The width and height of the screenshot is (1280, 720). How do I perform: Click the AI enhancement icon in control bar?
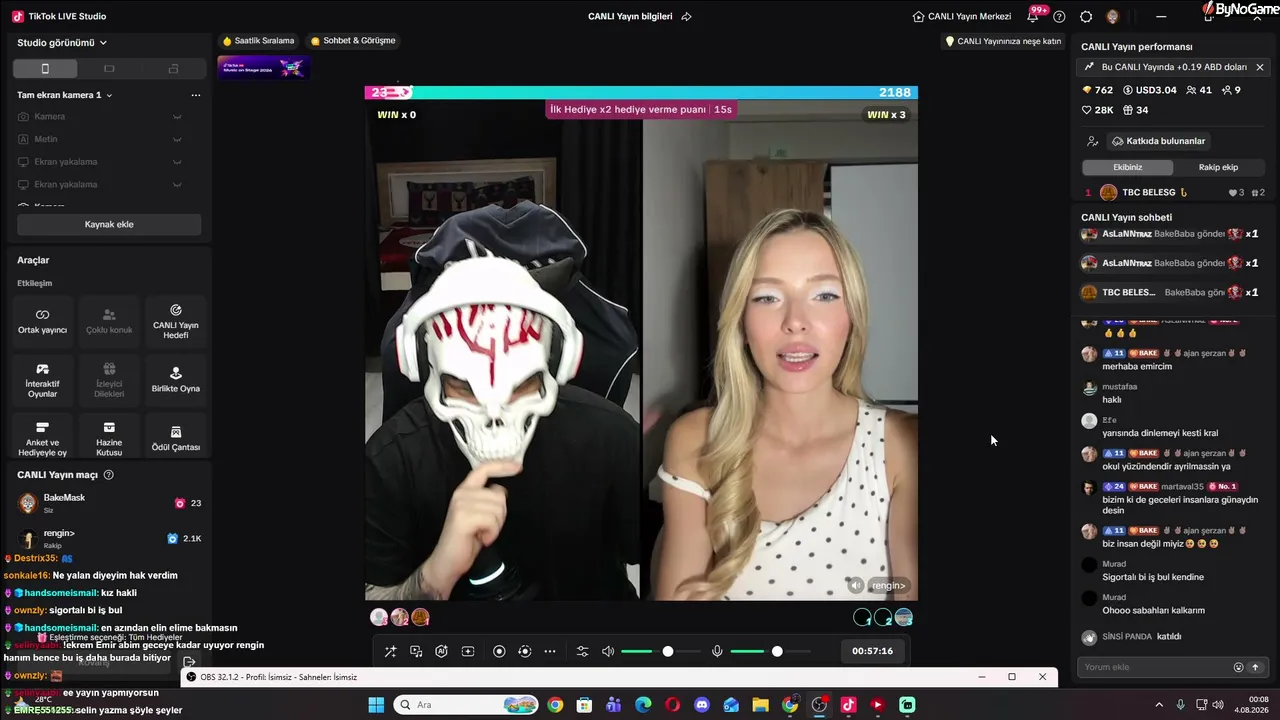[x=441, y=652]
